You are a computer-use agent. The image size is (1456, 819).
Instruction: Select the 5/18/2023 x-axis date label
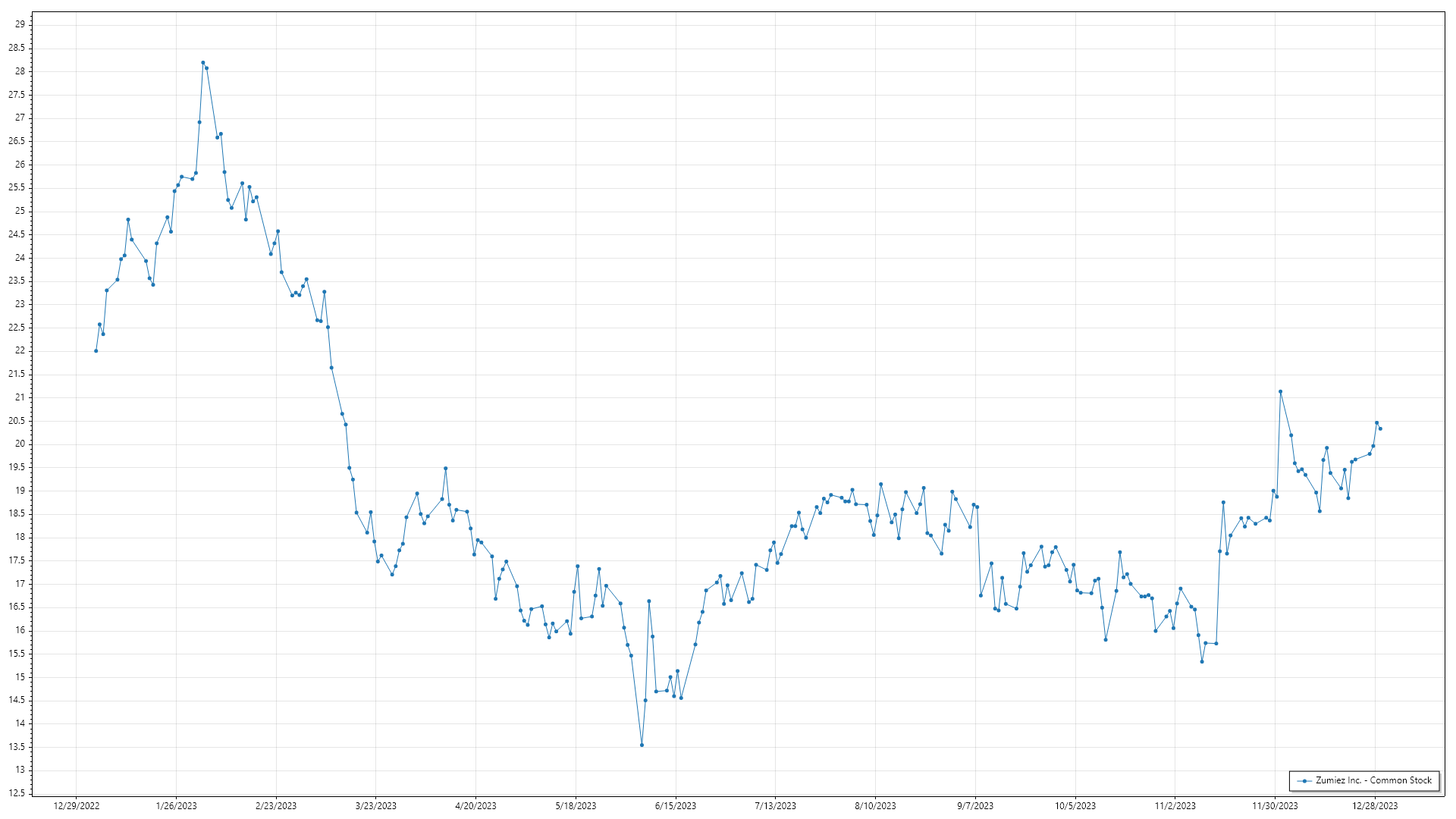[576, 806]
